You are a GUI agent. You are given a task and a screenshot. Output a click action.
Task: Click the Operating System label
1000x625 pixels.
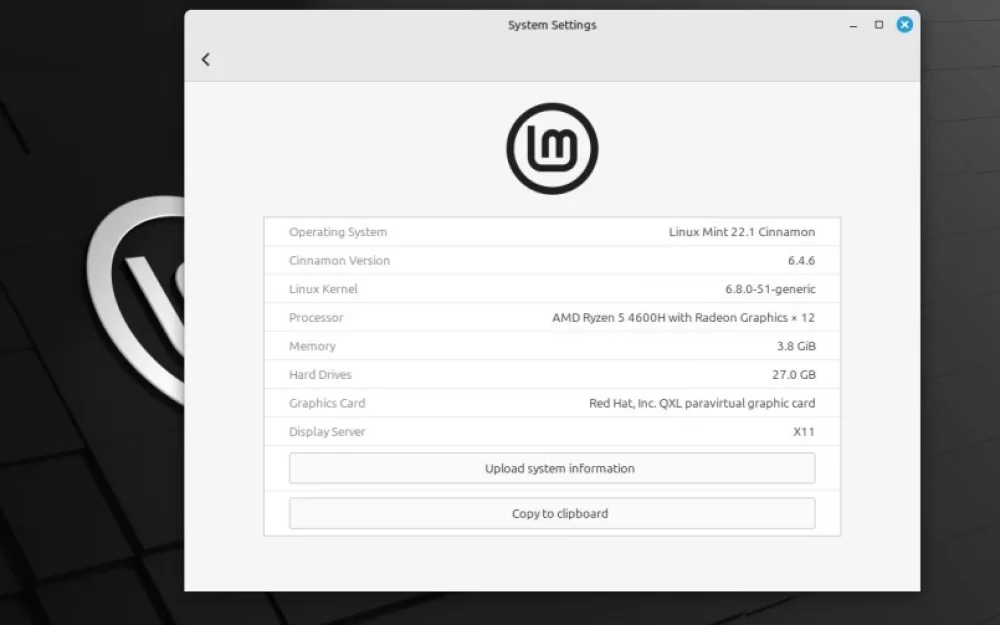pos(338,232)
